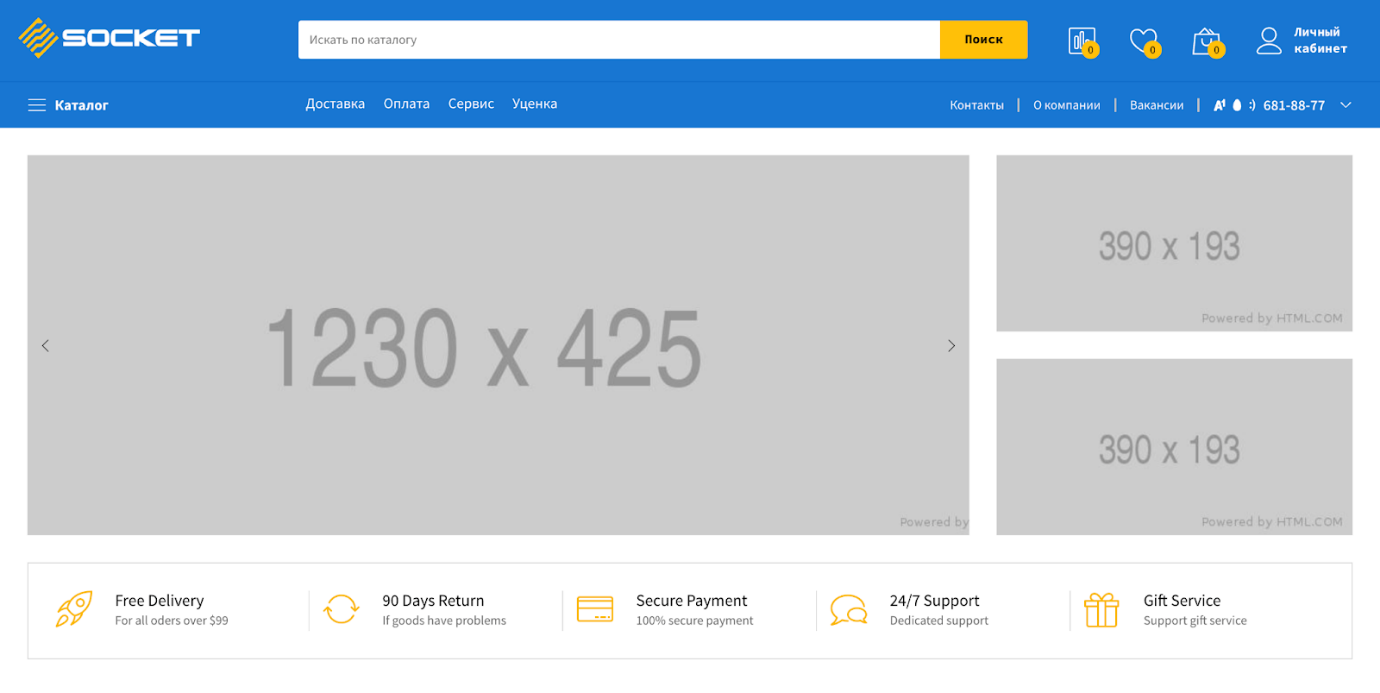
Task: Click the Socket logo in the header
Action: pyautogui.click(x=109, y=38)
